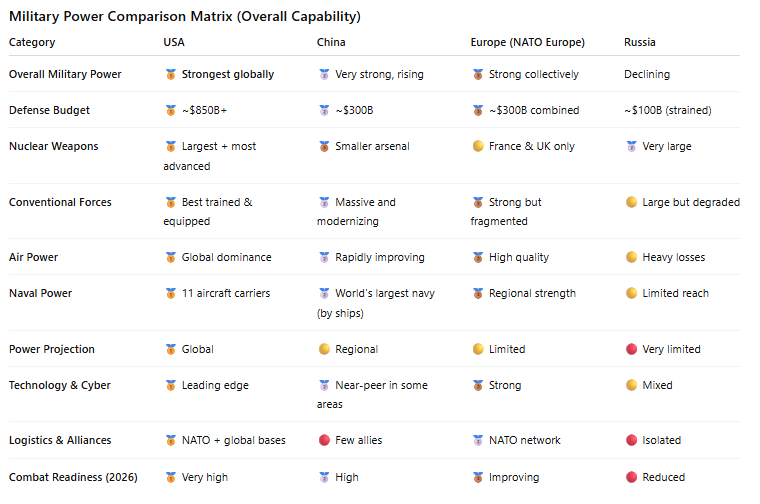Select the Nuclear Weapons row label
This screenshot has width=760, height=504.
tap(53, 146)
